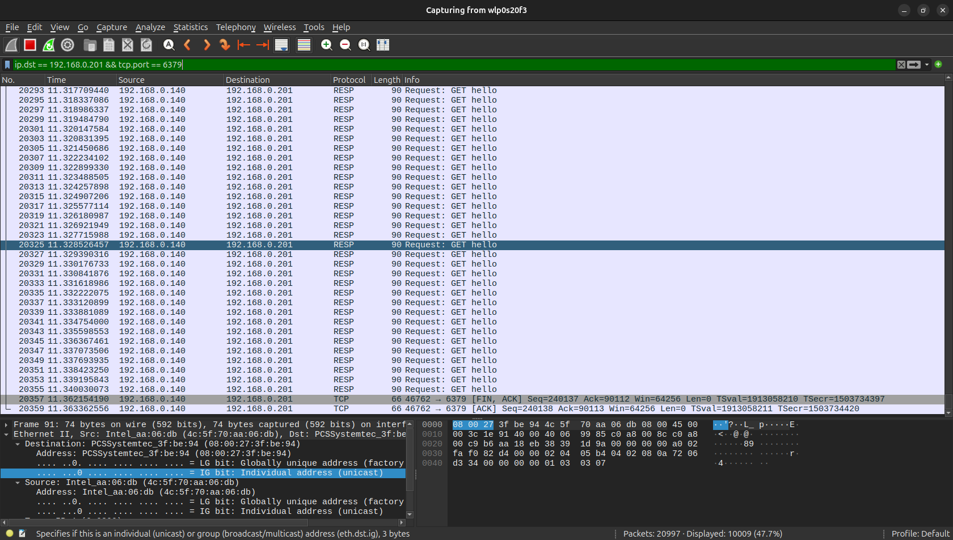Toggle packet colorization rules

[304, 45]
